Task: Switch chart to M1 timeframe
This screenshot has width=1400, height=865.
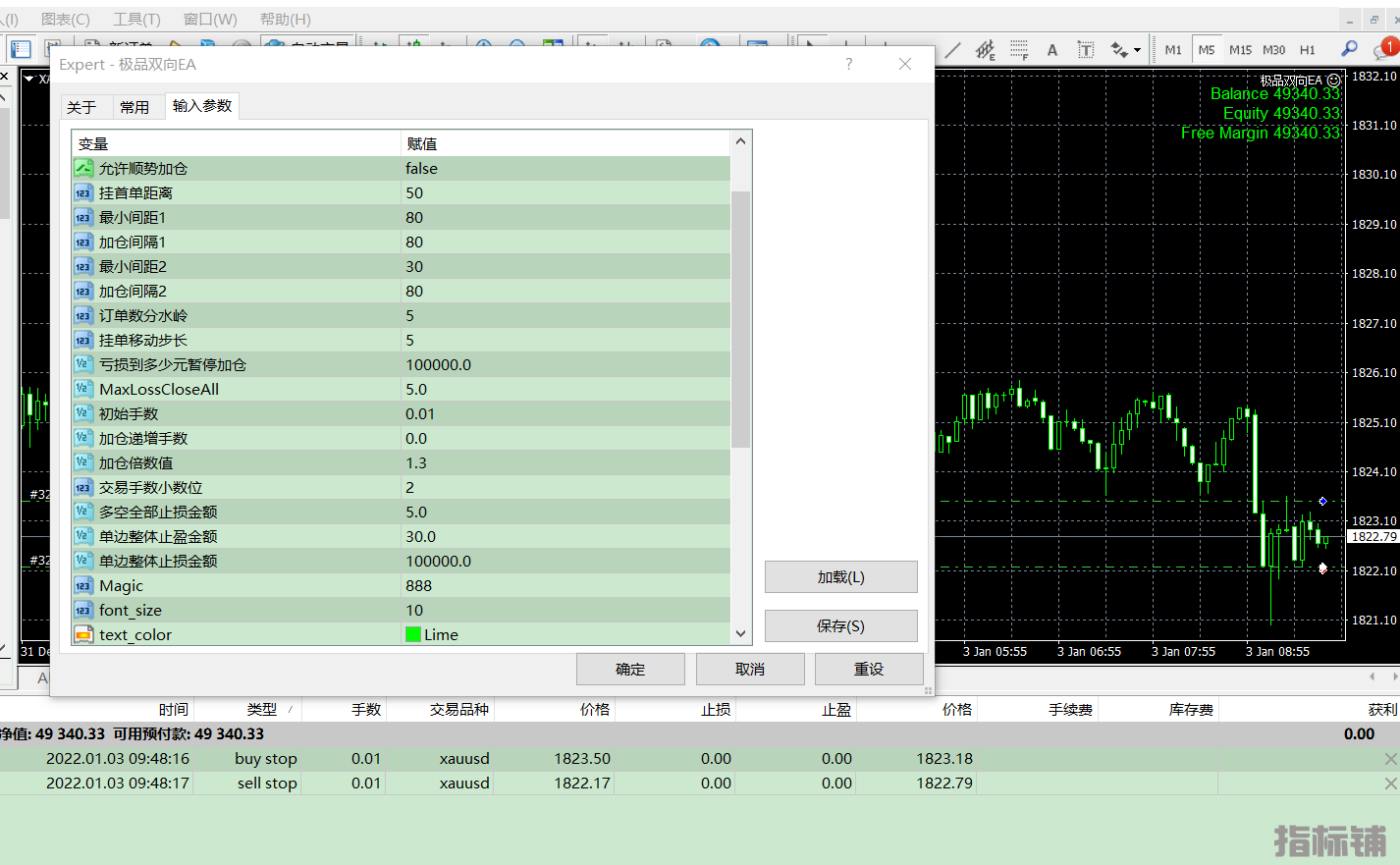Action: coord(1173,50)
